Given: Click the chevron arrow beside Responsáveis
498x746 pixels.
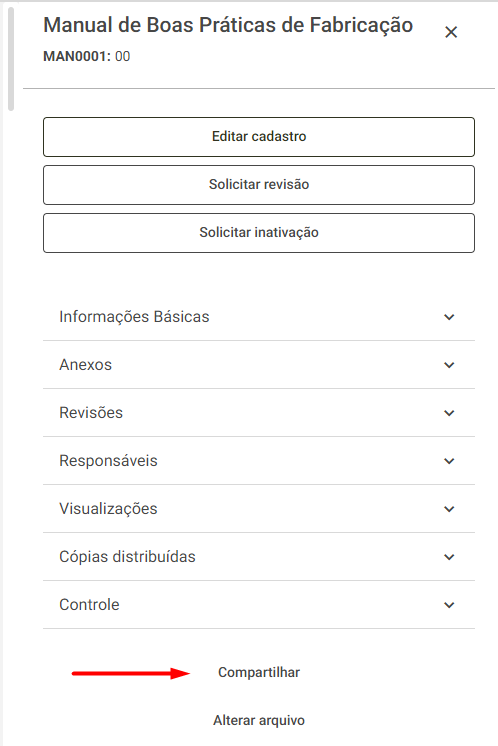Looking at the screenshot, I should pyautogui.click(x=449, y=461).
